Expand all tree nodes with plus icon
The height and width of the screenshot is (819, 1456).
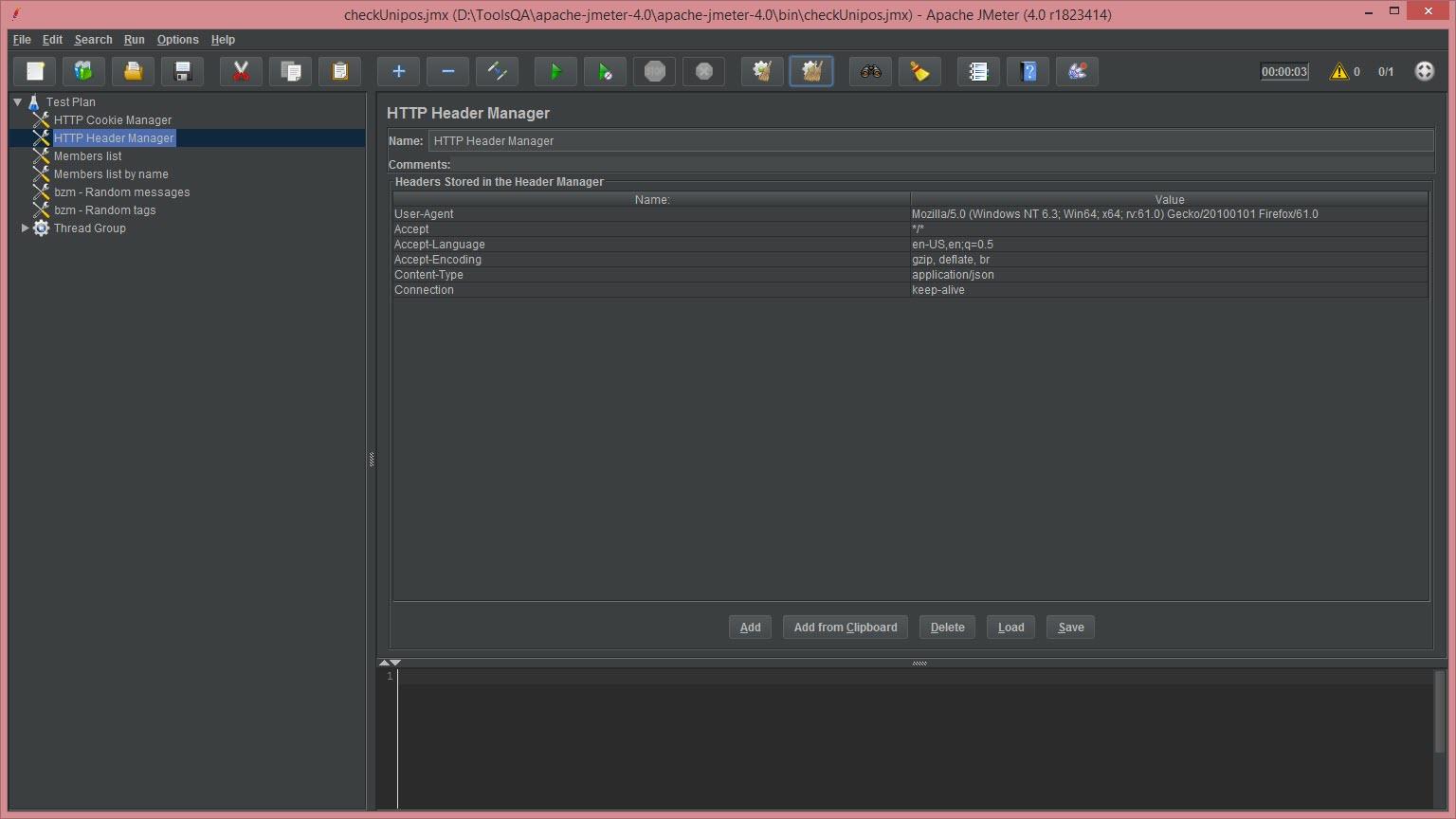coord(399,71)
